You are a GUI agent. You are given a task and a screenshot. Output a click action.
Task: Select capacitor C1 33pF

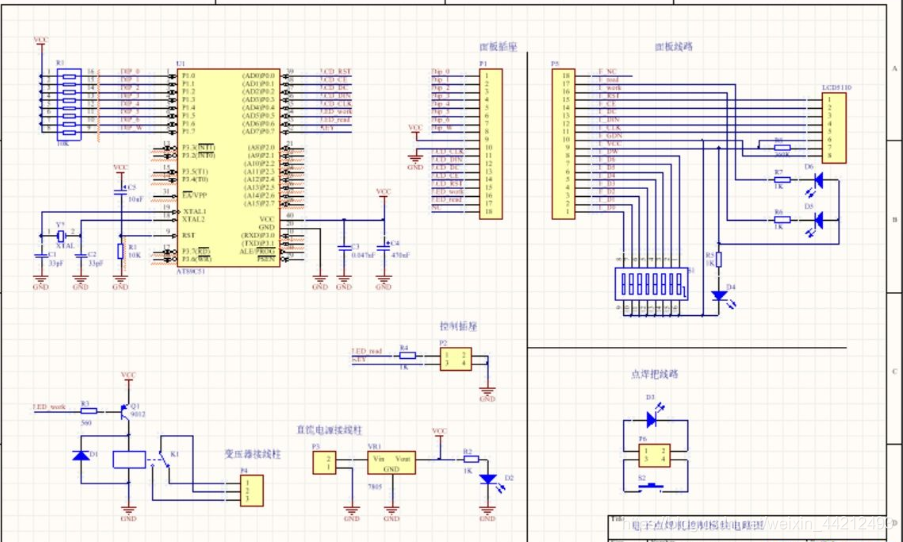click(x=40, y=255)
